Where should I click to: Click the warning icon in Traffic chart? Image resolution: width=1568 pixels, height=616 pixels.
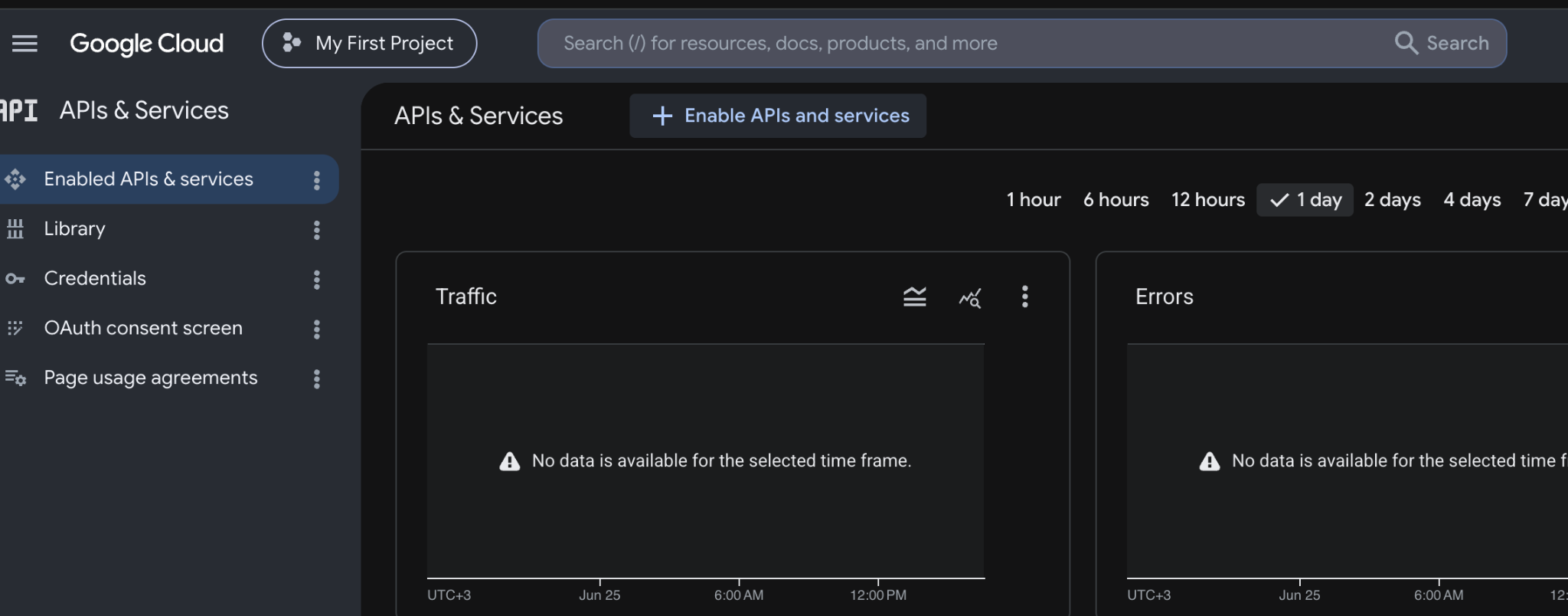click(x=510, y=461)
